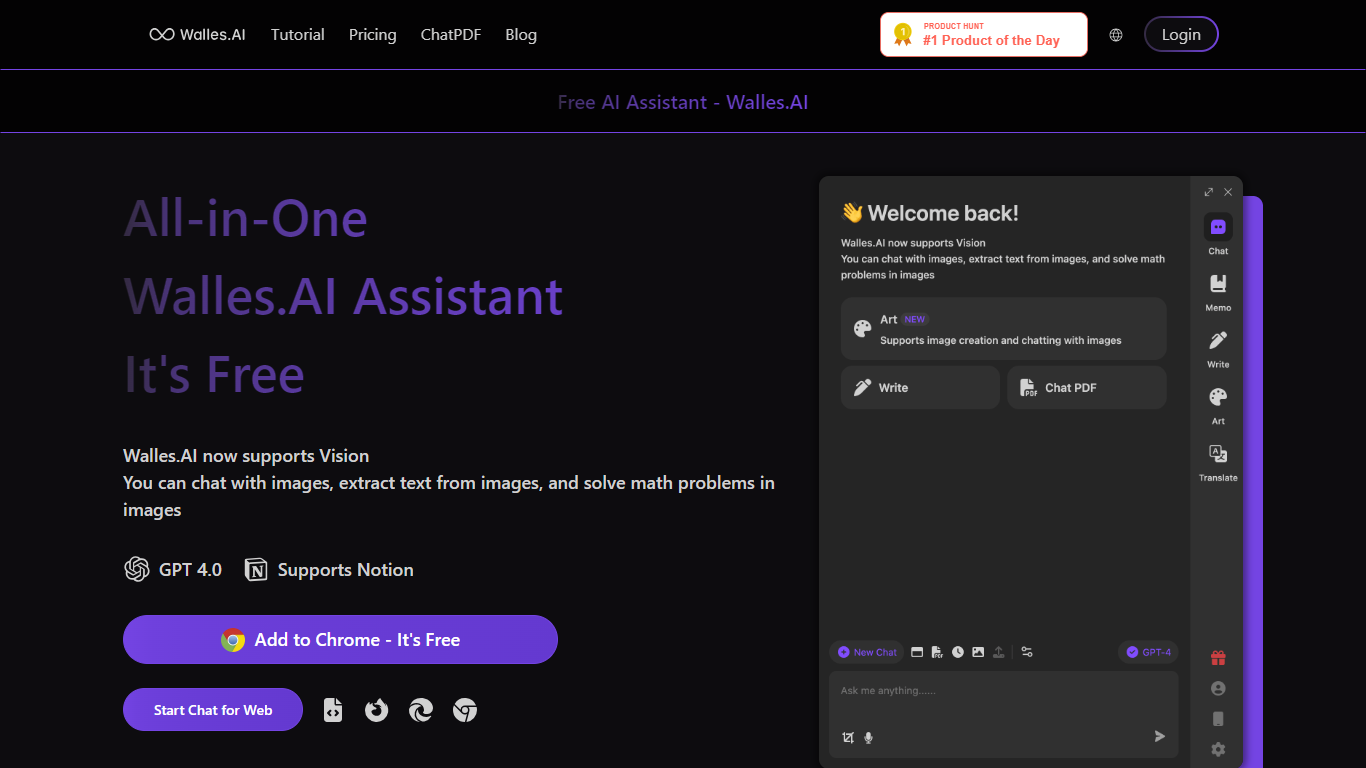
Task: Click the Start Chat for Web button
Action: click(x=213, y=710)
